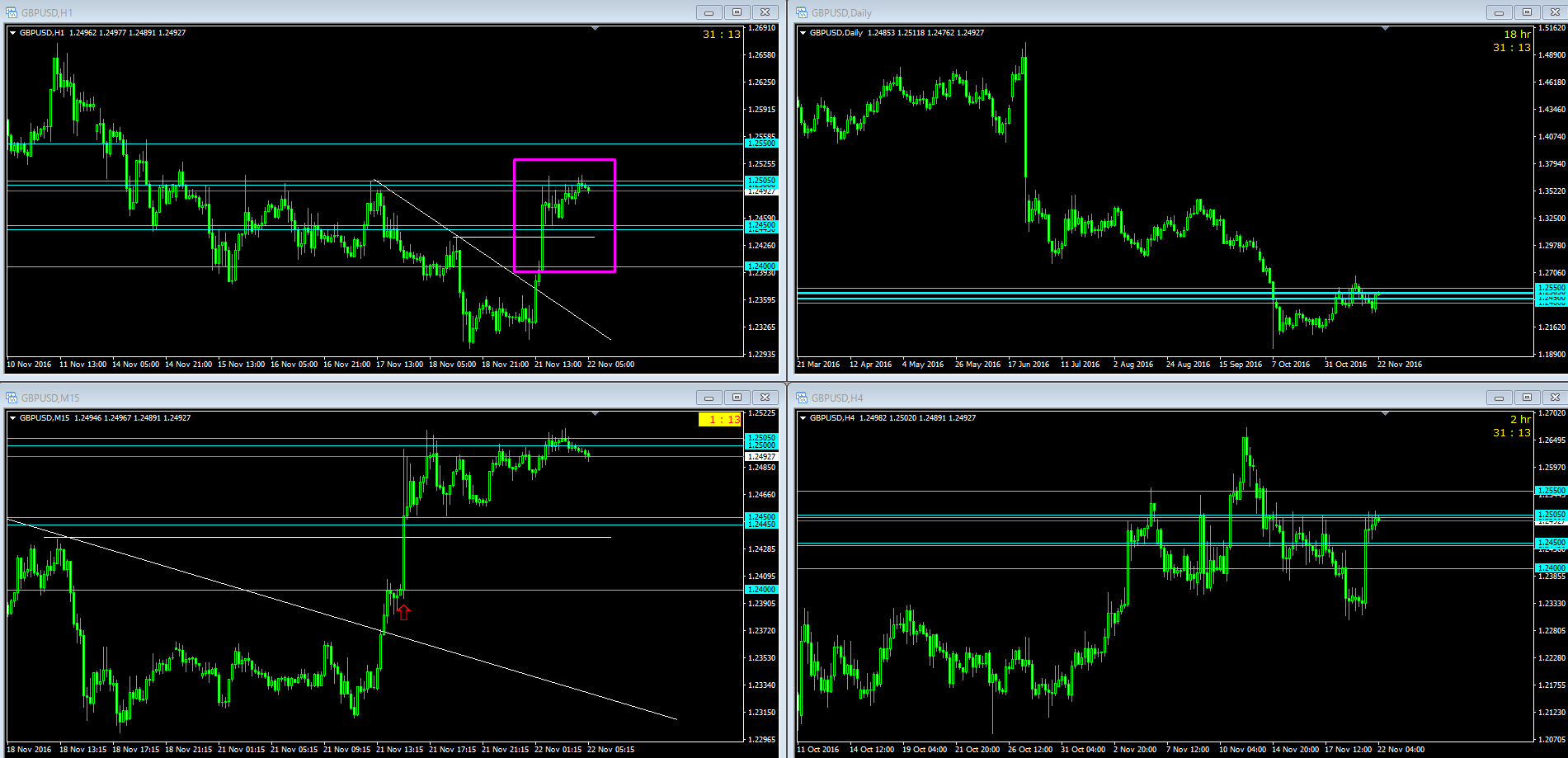Minimize the GBPUSD,M15 chart window
This screenshot has height=758, width=1568.
point(709,398)
